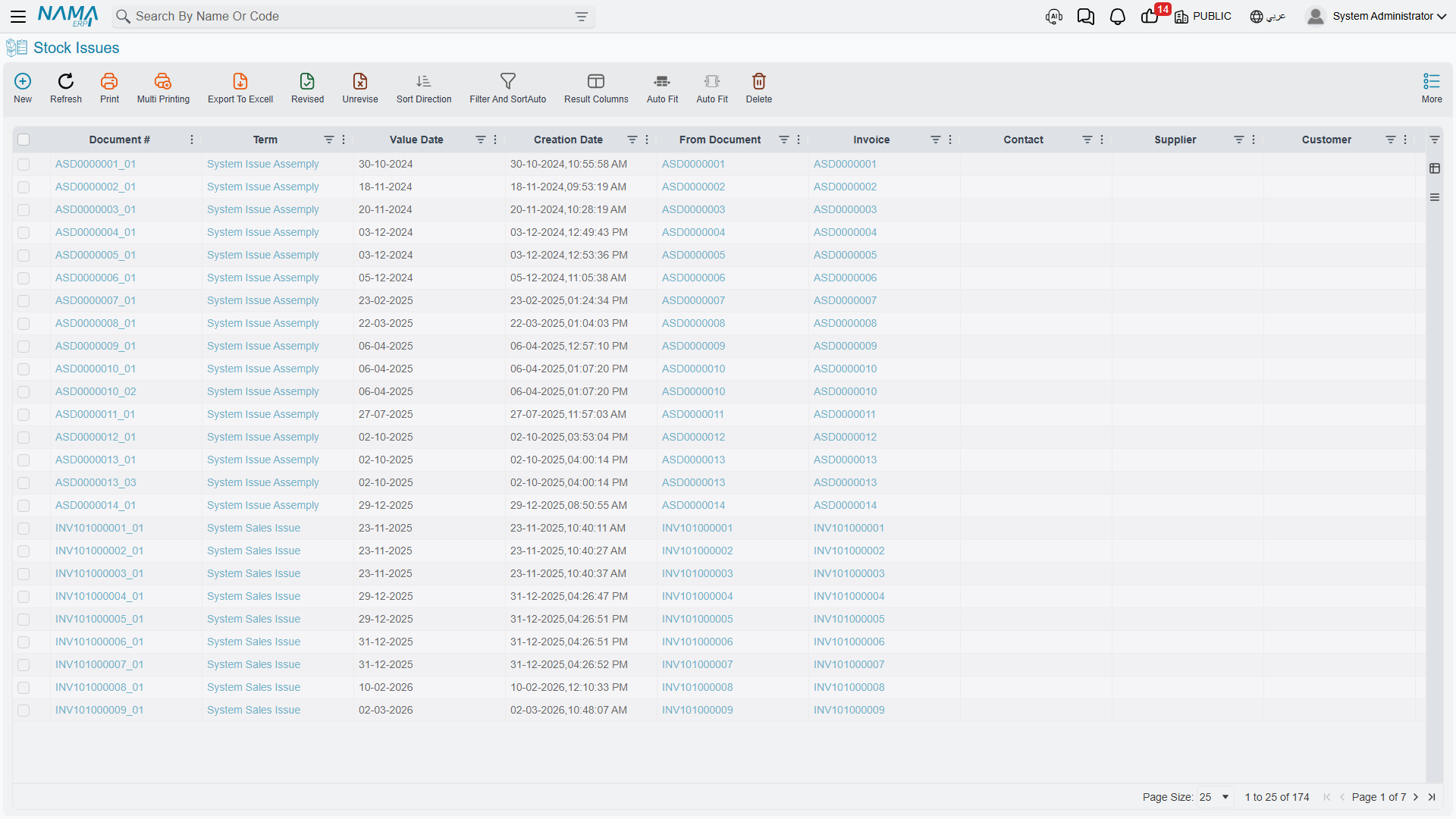The image size is (1456, 819).
Task: Click the first Auto Fit icon
Action: click(662, 81)
